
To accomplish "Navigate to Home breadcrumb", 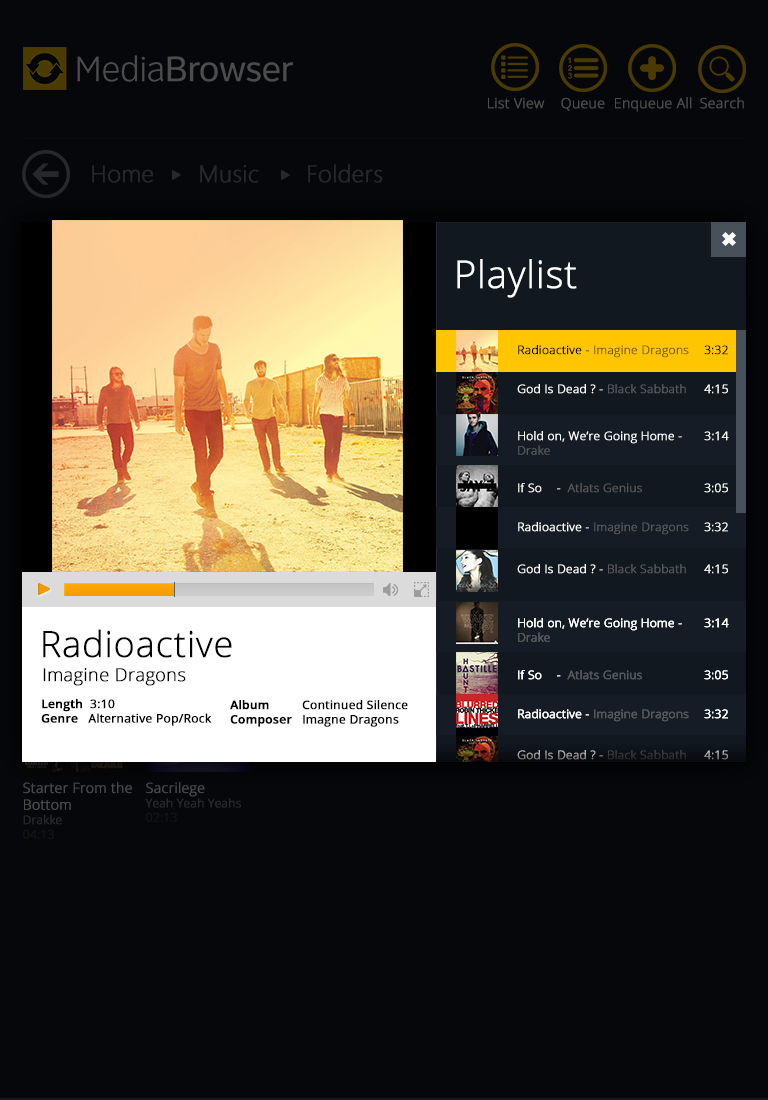I will 122,174.
